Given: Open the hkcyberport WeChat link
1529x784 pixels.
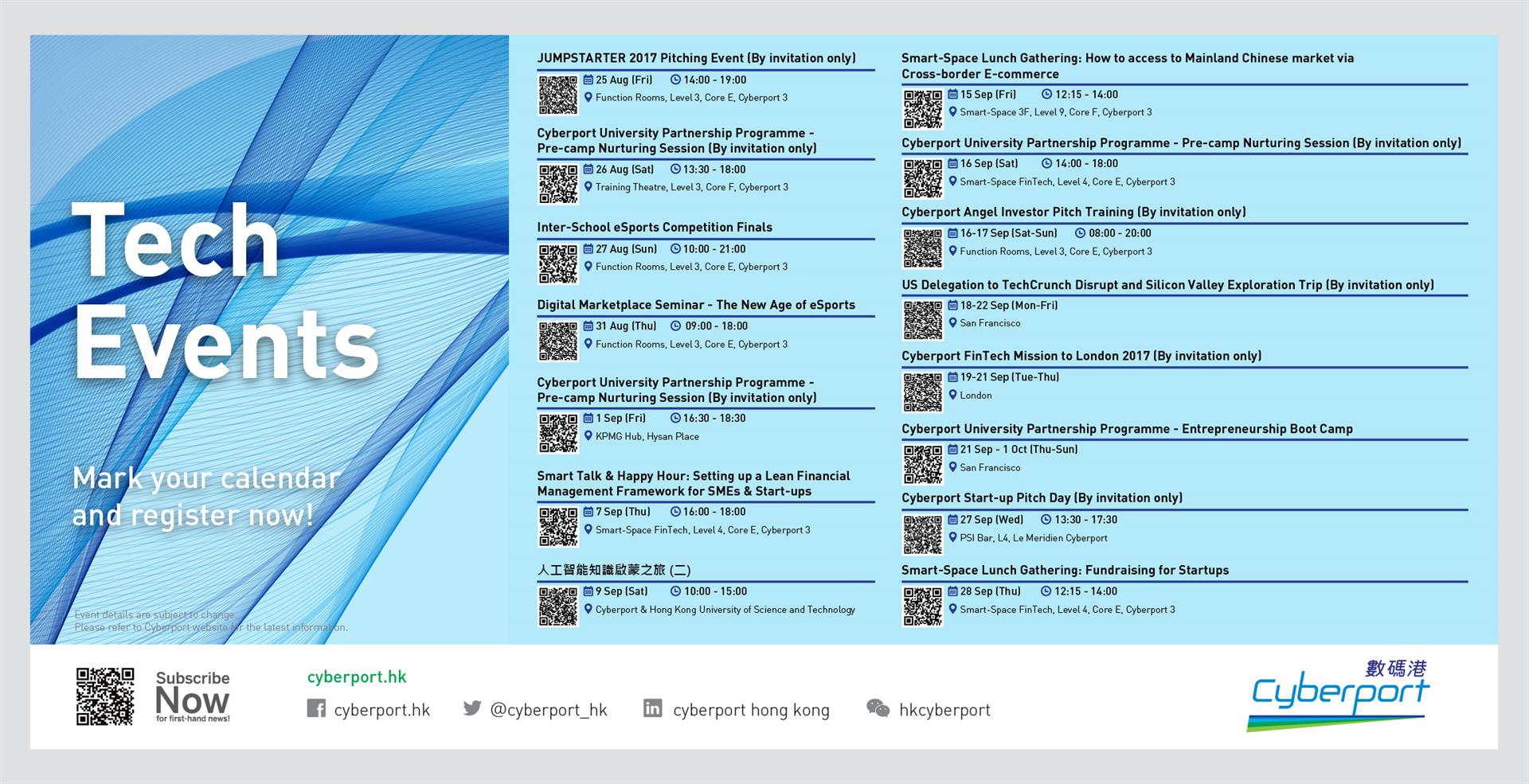Looking at the screenshot, I should (x=944, y=710).
